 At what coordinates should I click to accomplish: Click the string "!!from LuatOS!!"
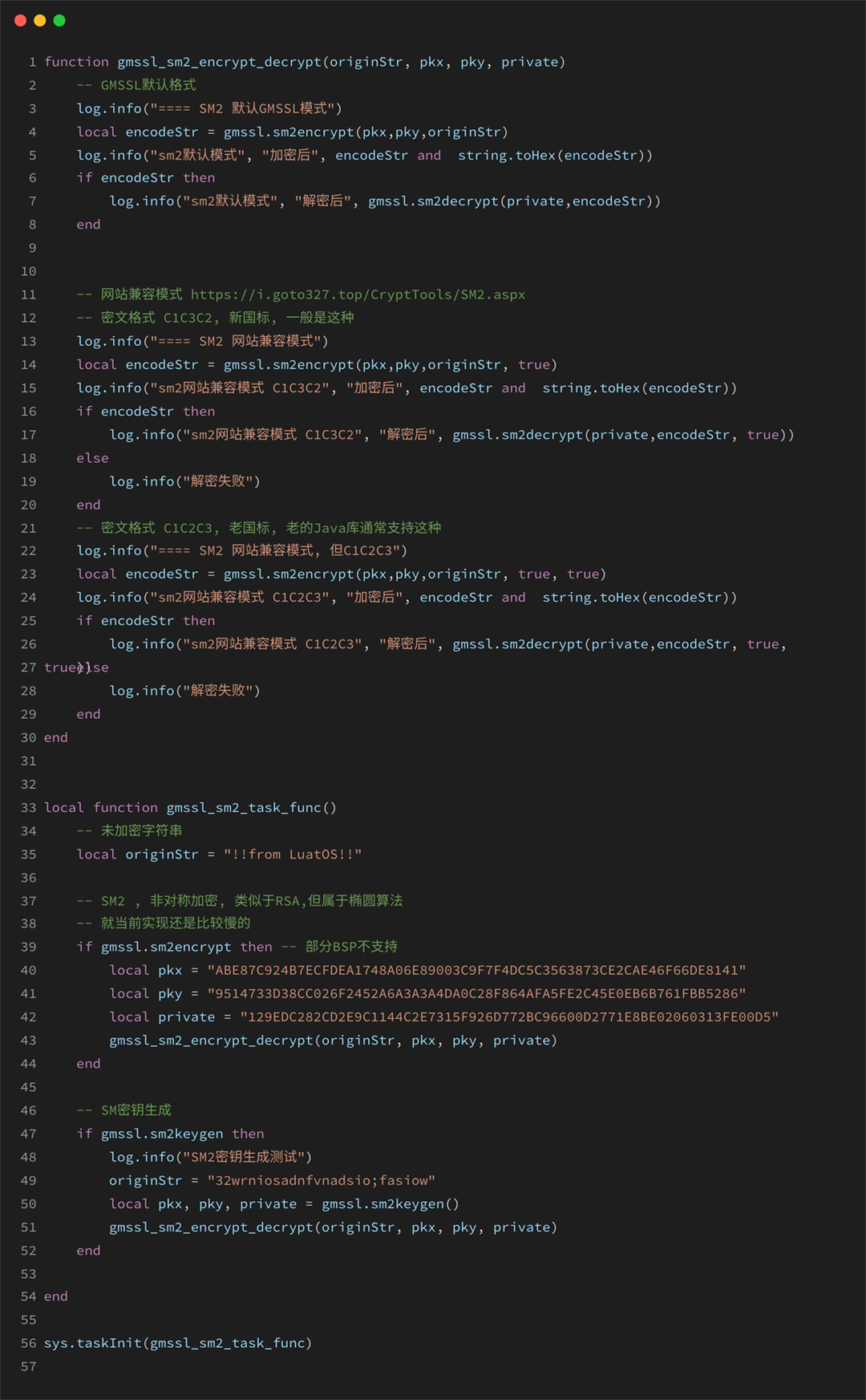(x=293, y=854)
